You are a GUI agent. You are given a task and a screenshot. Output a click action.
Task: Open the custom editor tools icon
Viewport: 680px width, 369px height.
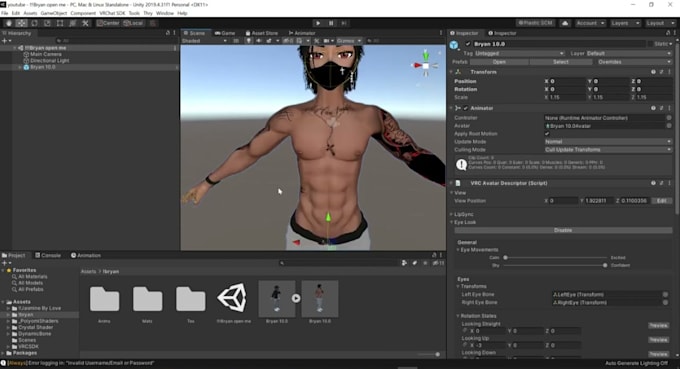click(85, 23)
